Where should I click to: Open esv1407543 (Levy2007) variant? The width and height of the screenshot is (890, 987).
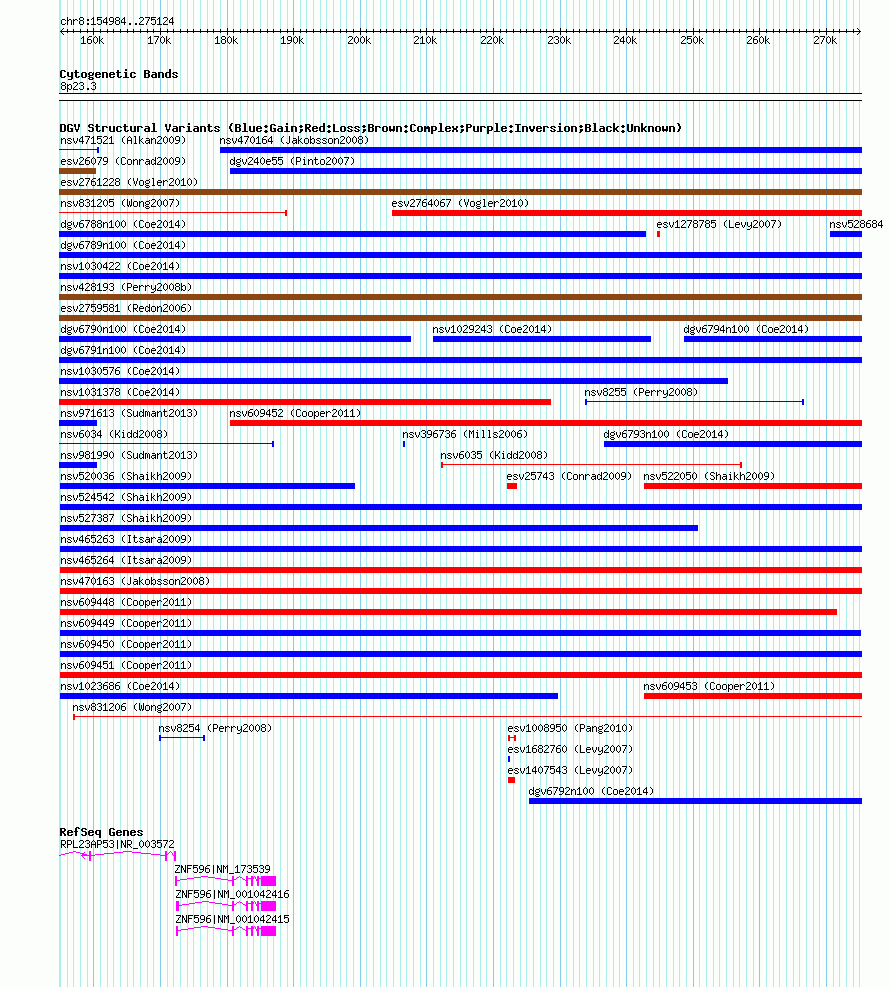tap(512, 780)
